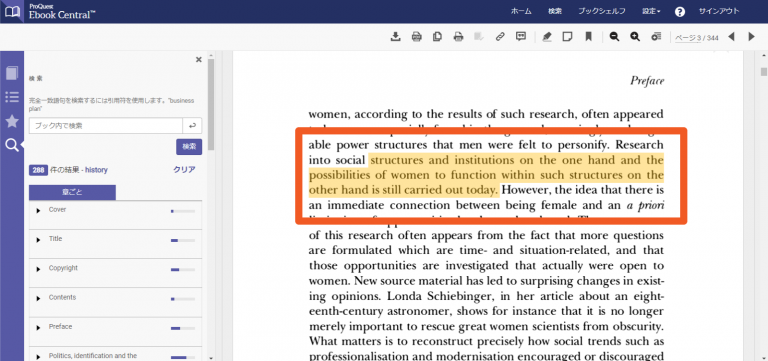This screenshot has height=361, width=768.
Task: Click サインアウト to sign out
Action: [719, 11]
